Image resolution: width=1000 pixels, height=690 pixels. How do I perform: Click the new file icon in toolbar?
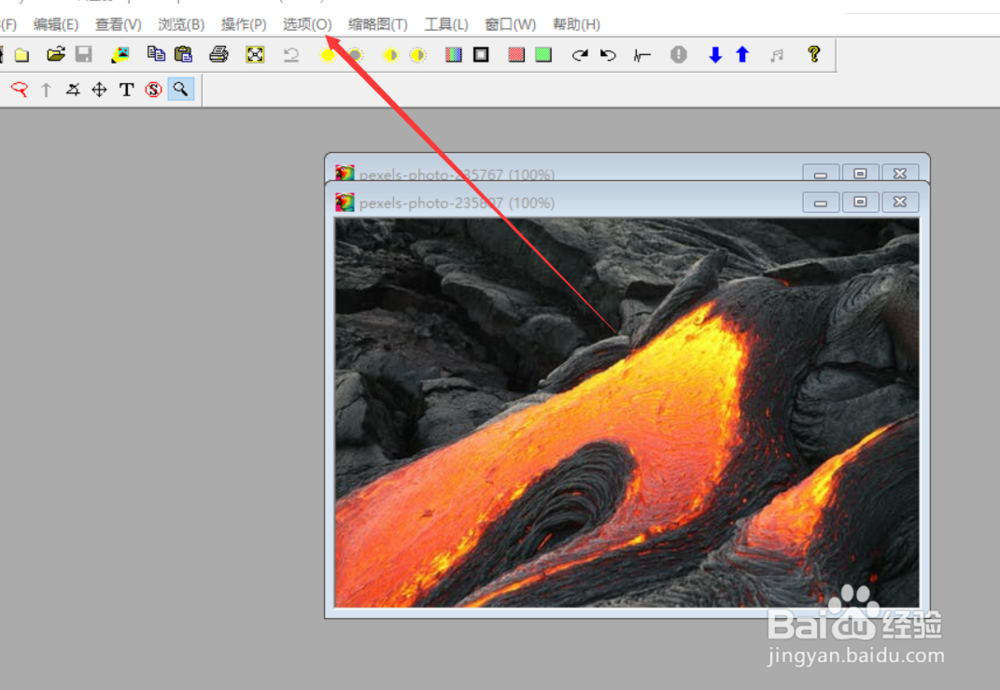point(22,55)
